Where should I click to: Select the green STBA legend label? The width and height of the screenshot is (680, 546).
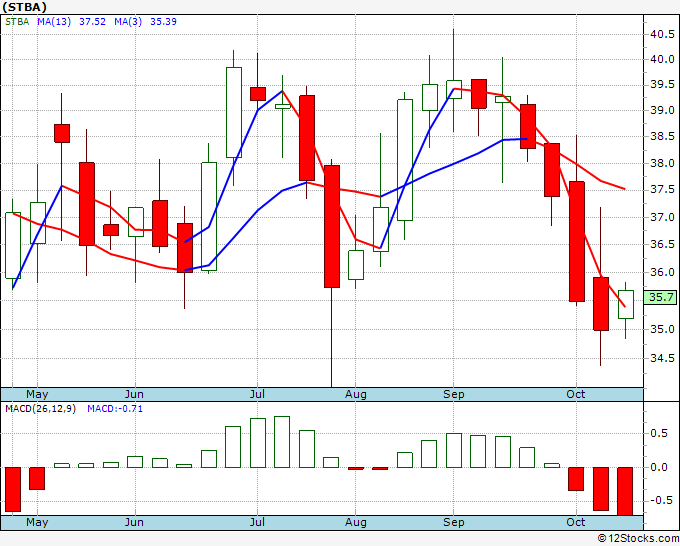tap(17, 22)
